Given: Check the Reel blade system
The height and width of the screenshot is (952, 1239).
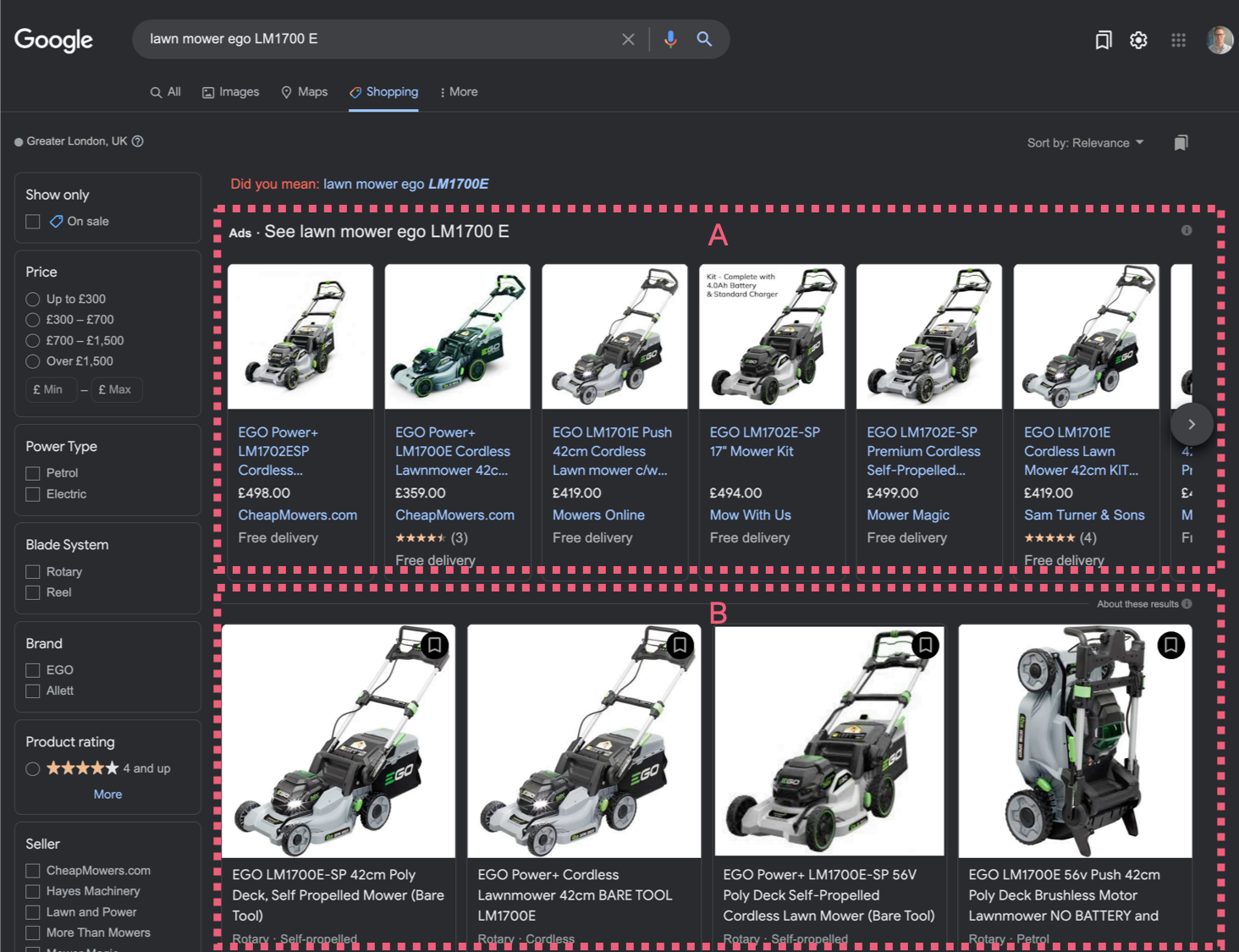Looking at the screenshot, I should [x=33, y=592].
